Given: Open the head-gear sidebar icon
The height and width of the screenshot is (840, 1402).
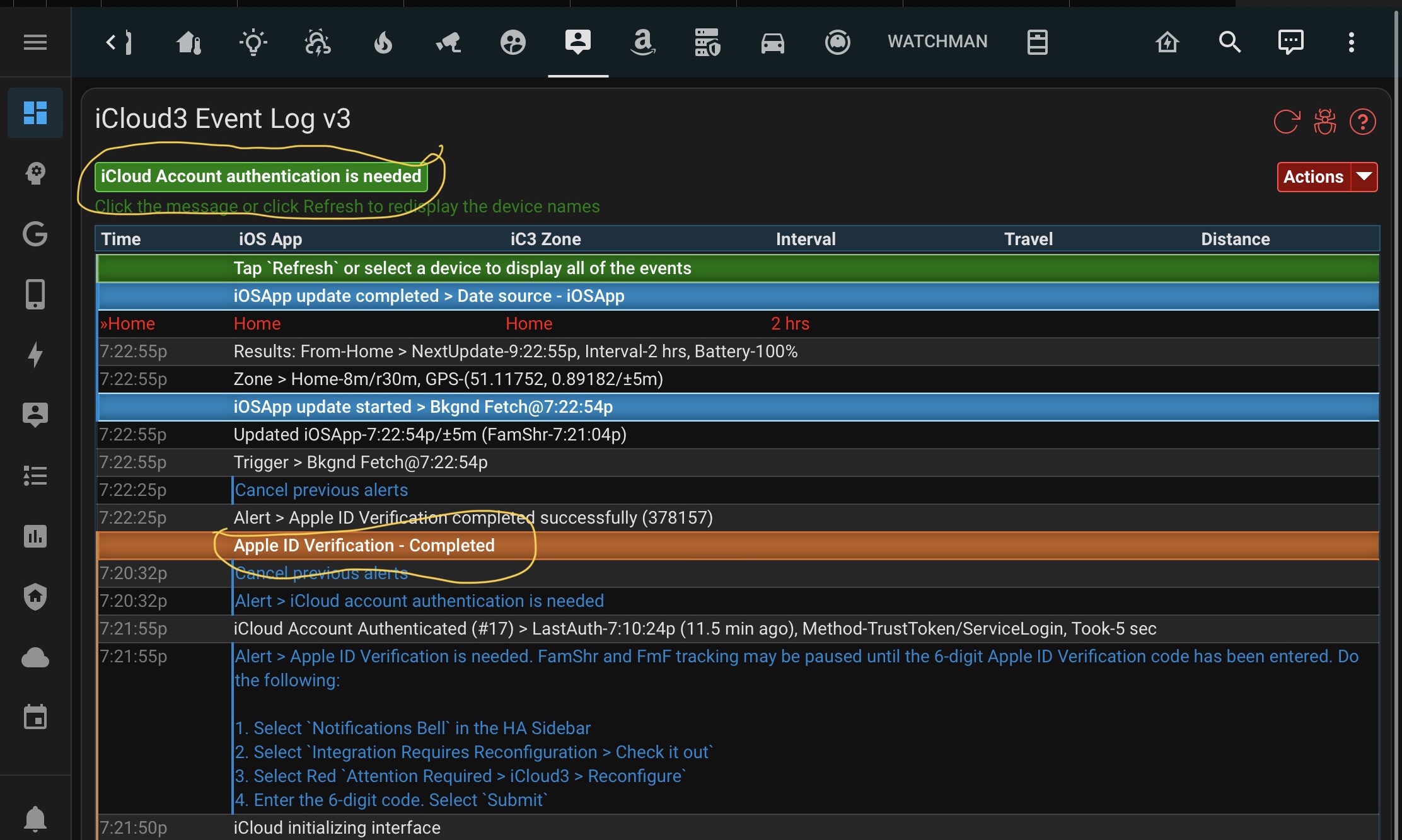Looking at the screenshot, I should point(35,173).
